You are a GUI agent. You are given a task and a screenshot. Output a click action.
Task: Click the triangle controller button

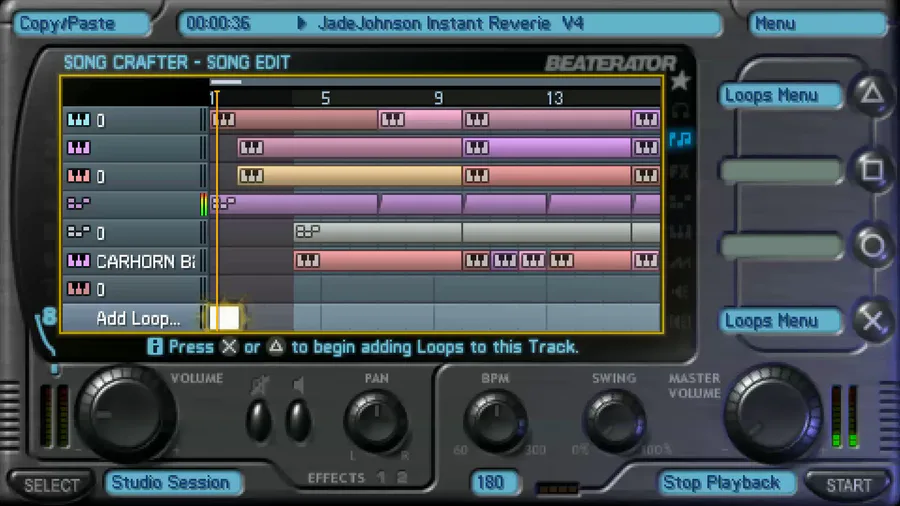pyautogui.click(x=872, y=94)
